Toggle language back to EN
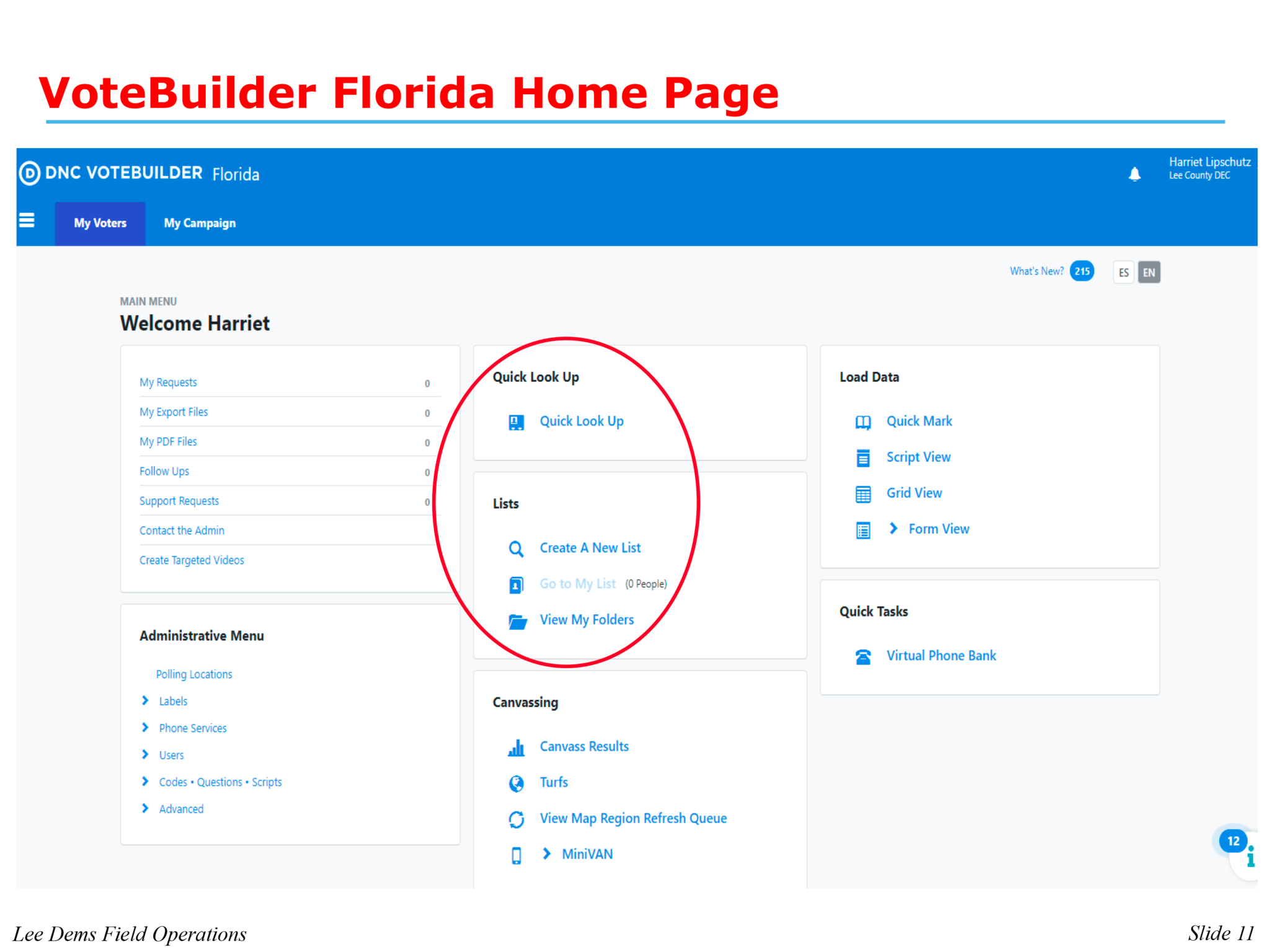The width and height of the screenshot is (1270, 952). tap(1148, 271)
